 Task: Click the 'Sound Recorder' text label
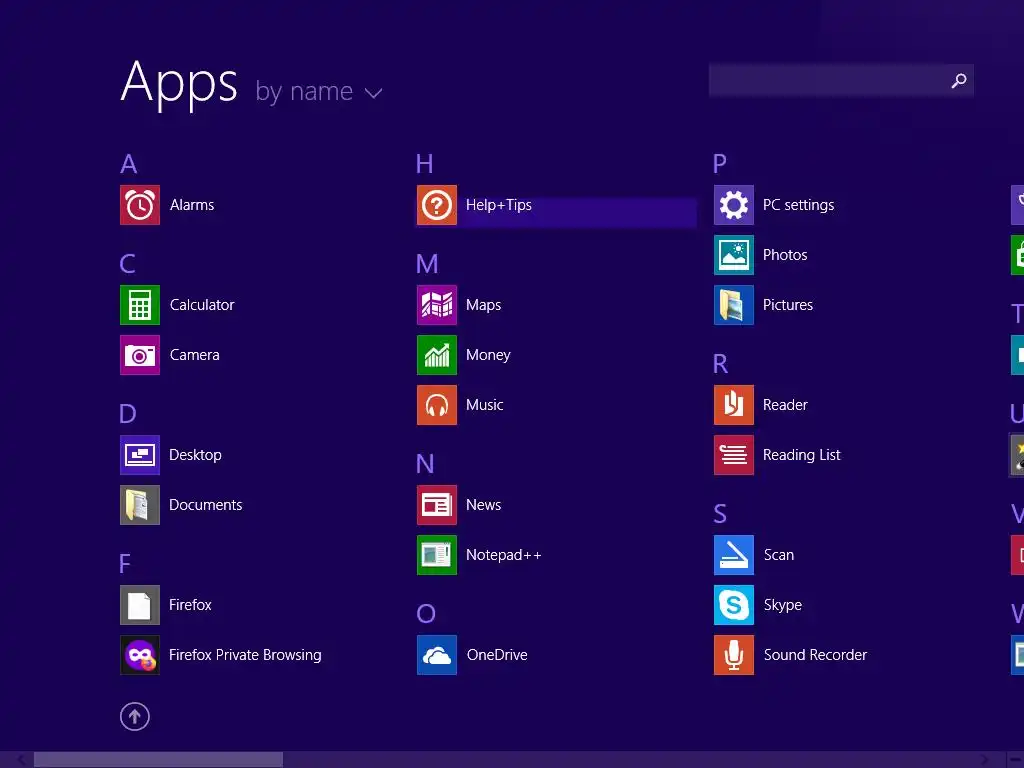[816, 655]
